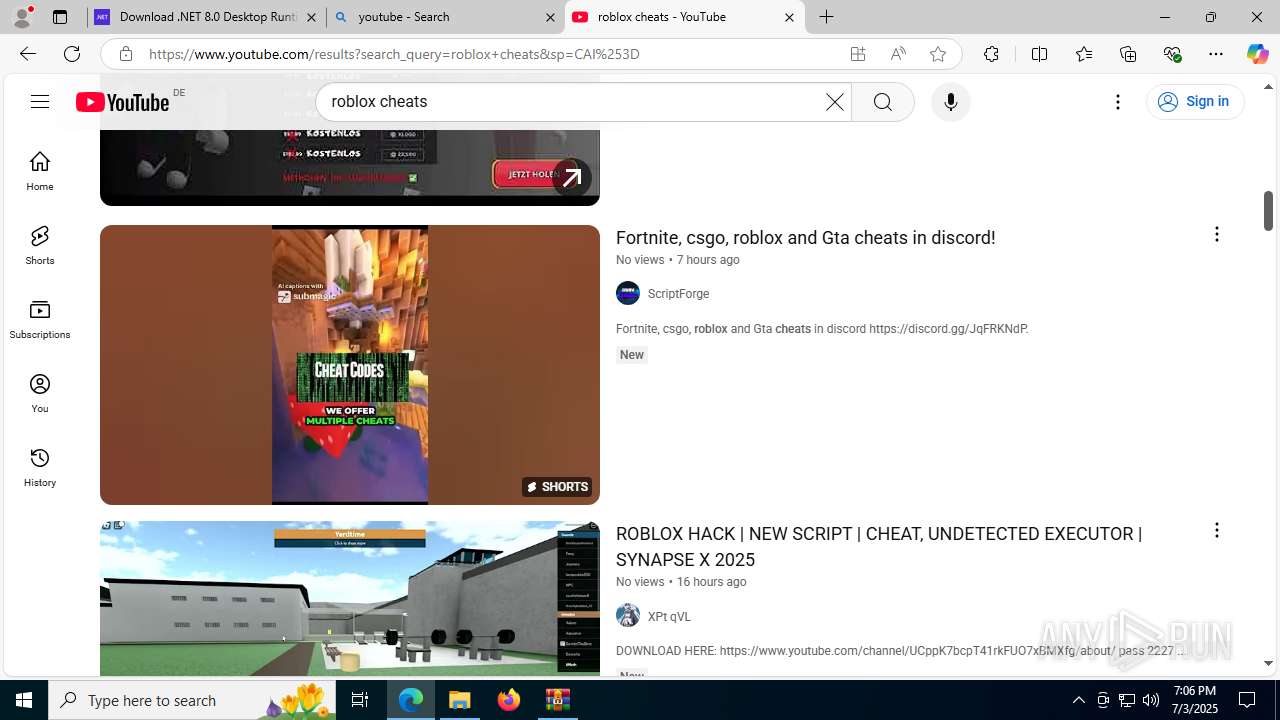Click the Sign in button
The height and width of the screenshot is (720, 1280).
[1194, 101]
